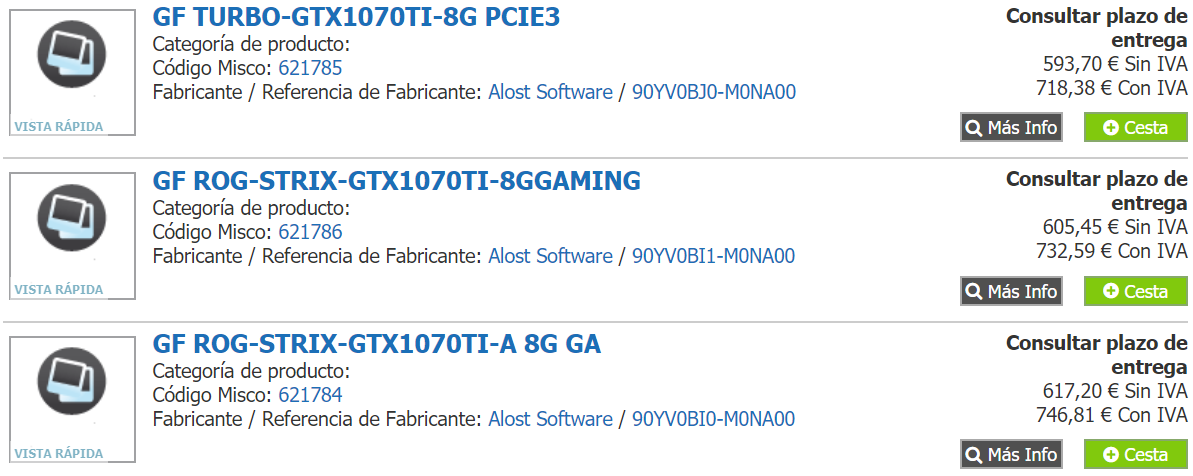The image size is (1193, 476).
Task: Click Más Info for the A 8G GA card
Action: pos(1011,454)
